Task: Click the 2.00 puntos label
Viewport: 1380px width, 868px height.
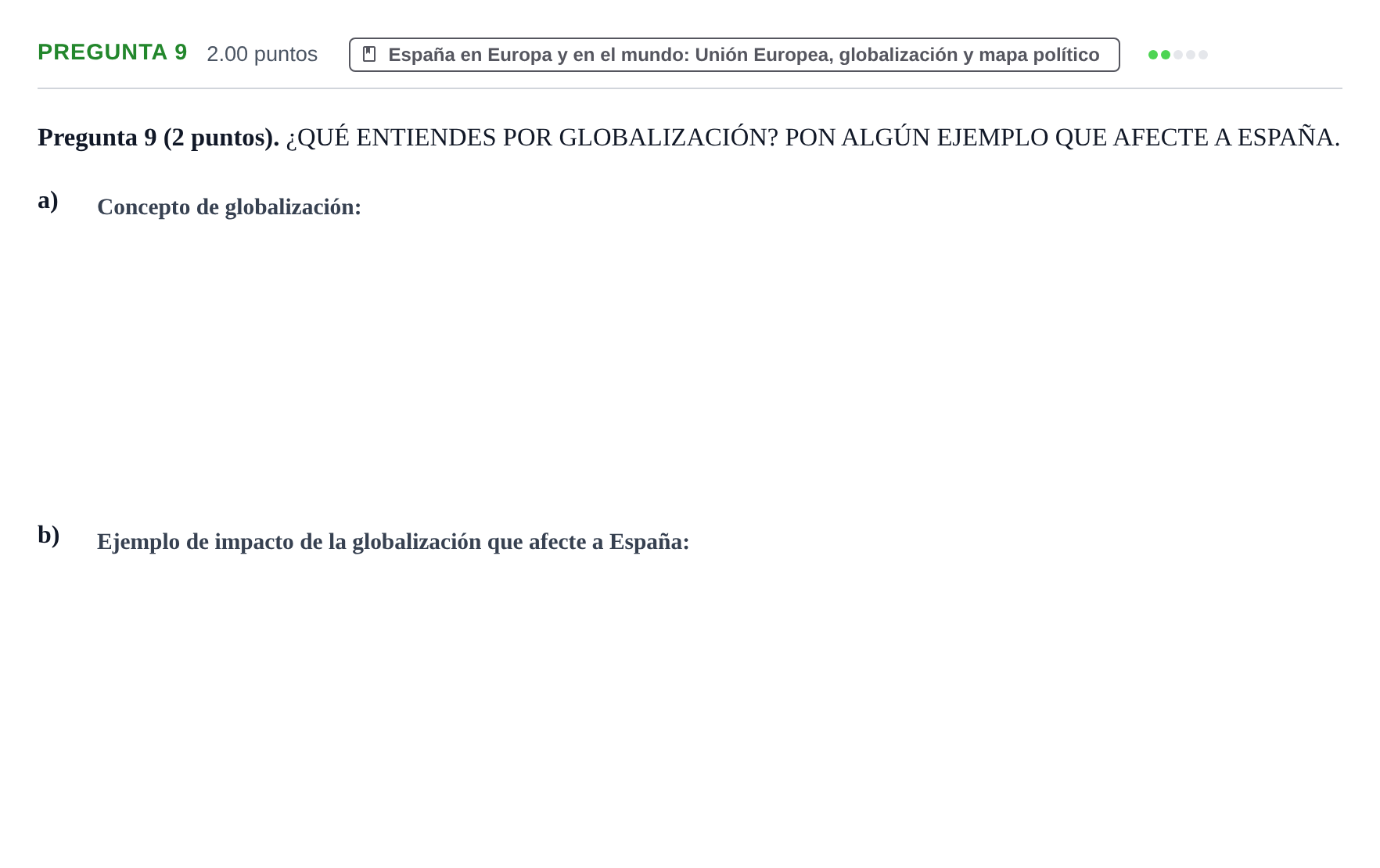Action: click(x=262, y=54)
